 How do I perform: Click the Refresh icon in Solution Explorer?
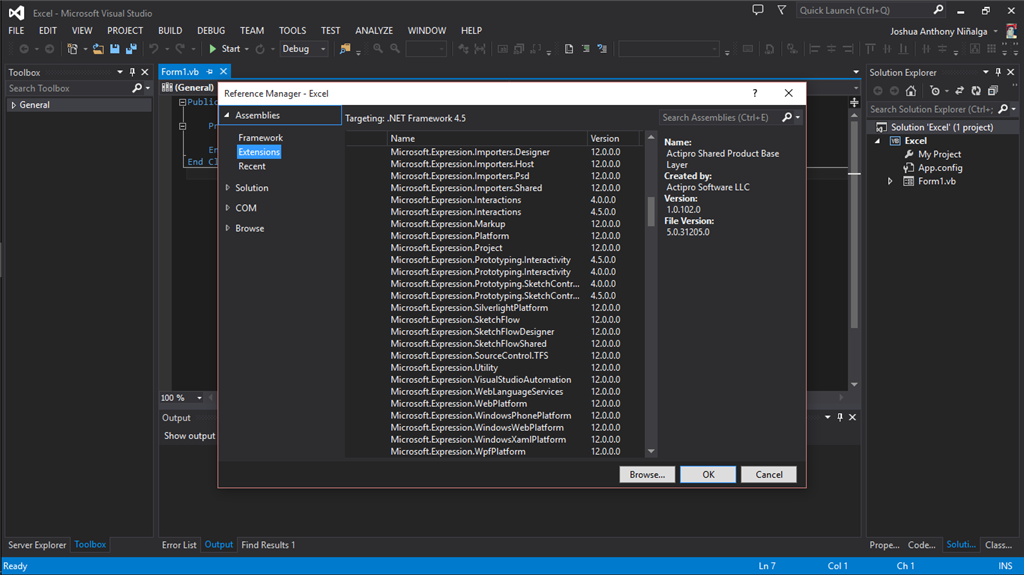coord(976,91)
